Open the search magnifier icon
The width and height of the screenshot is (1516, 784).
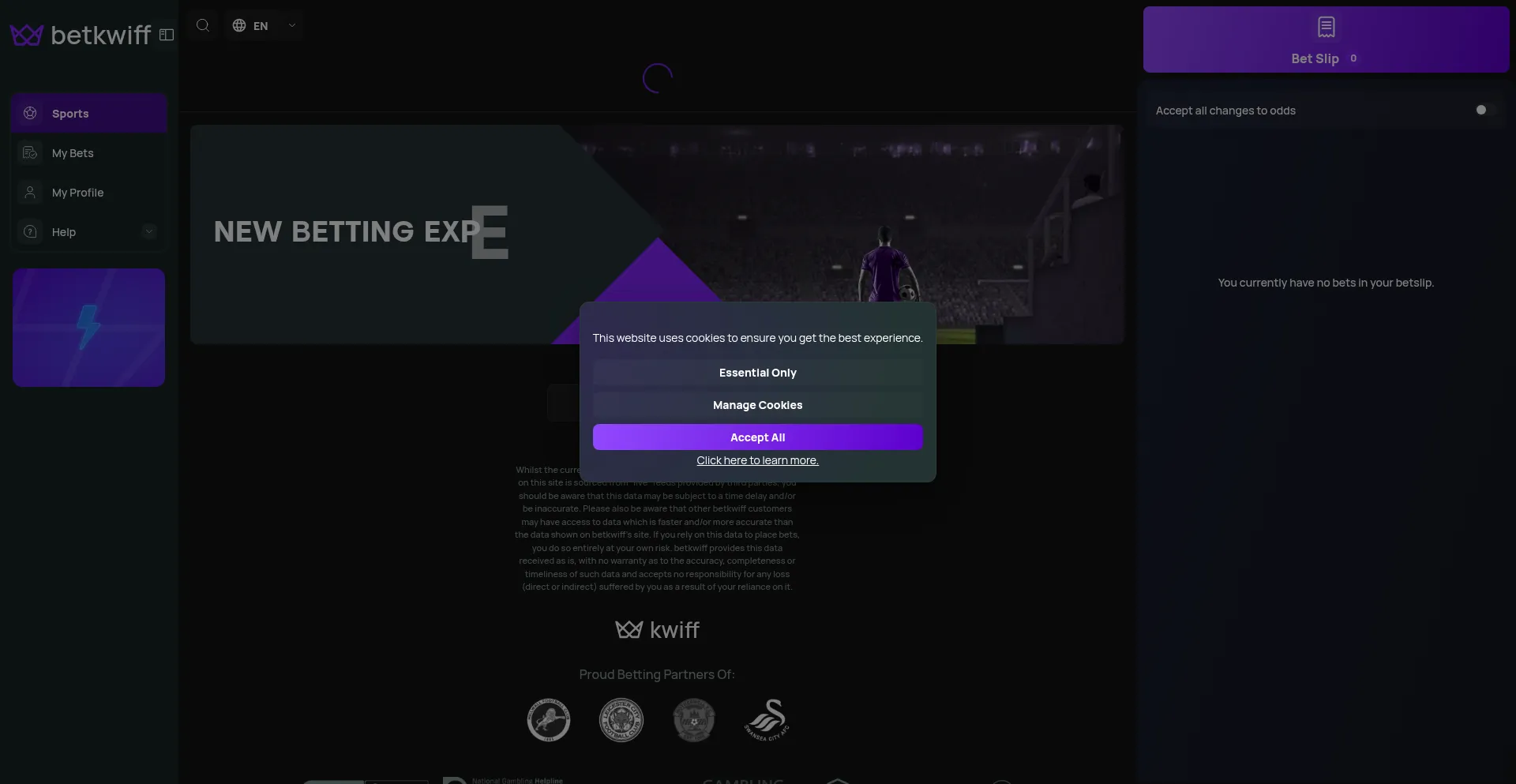[x=203, y=25]
